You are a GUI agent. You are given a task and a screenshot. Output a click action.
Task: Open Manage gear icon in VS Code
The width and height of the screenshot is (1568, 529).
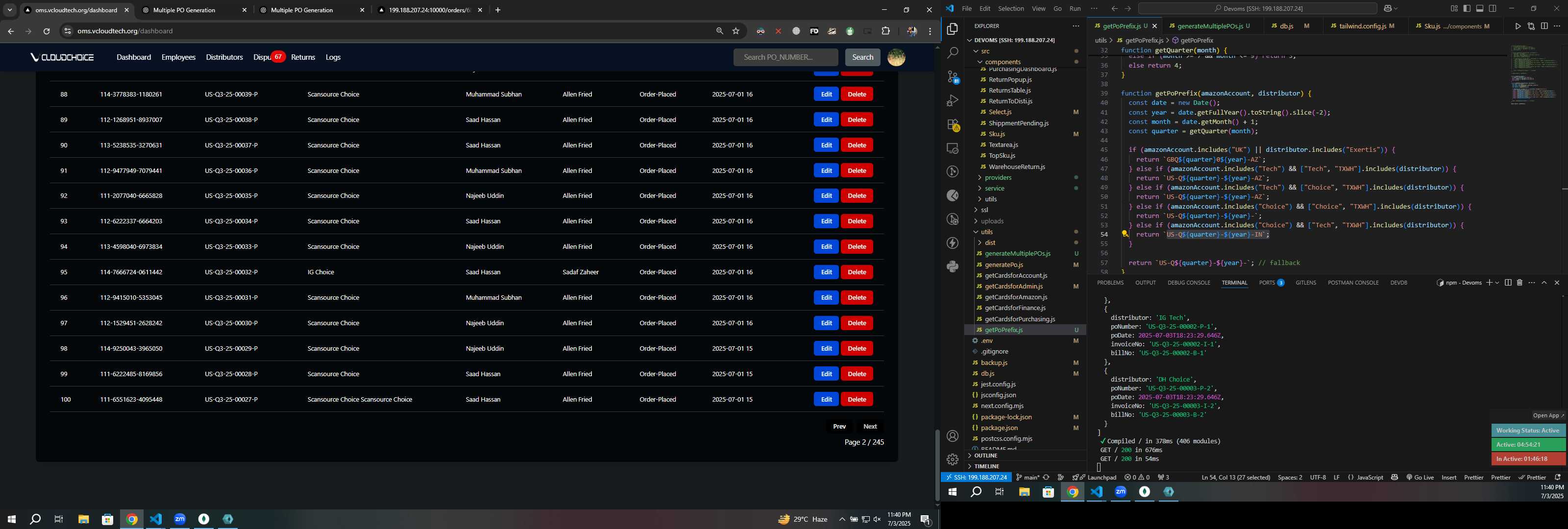point(953,459)
